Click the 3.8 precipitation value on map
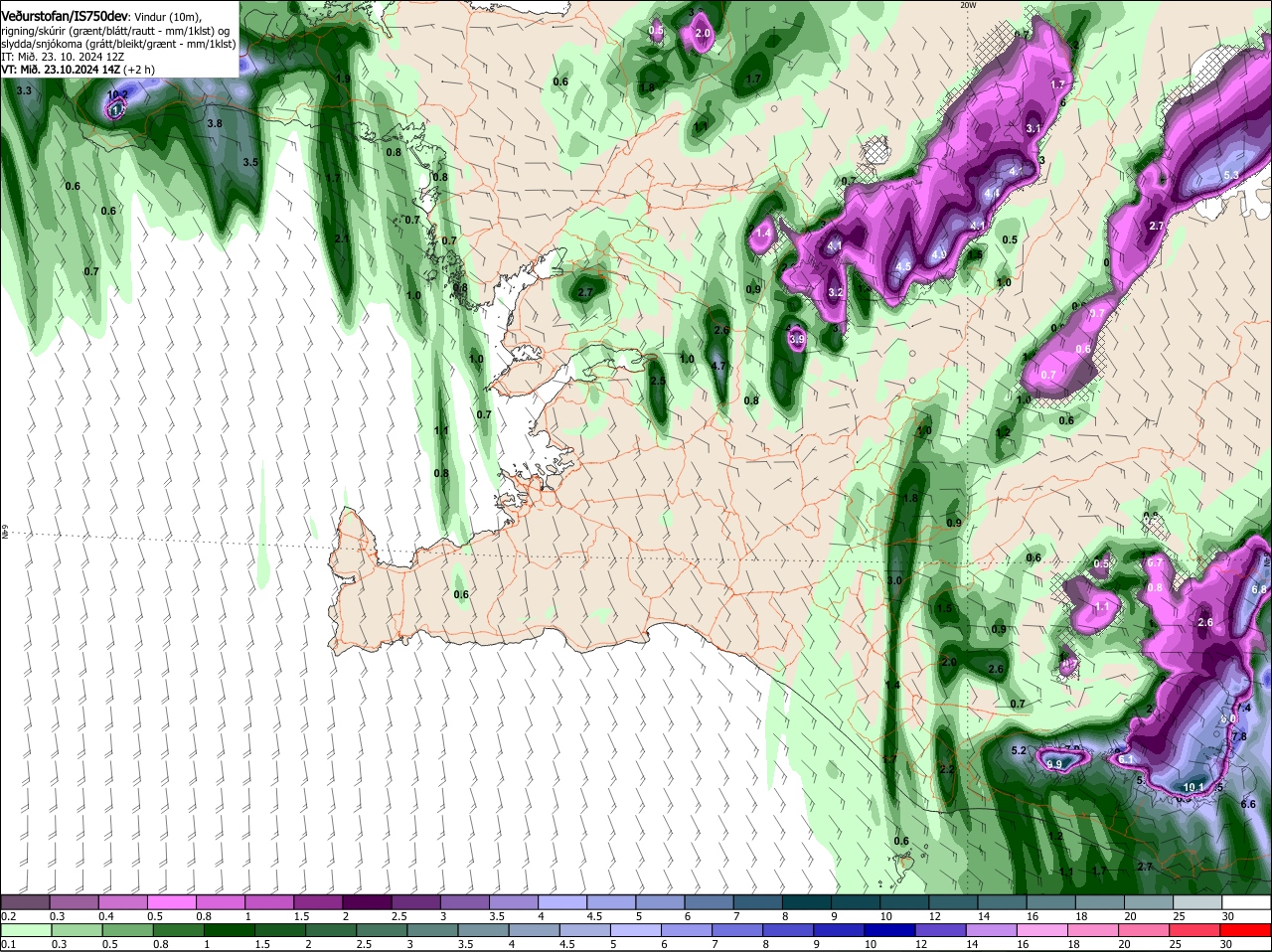Viewport: 1272px width, 952px height. tap(214, 124)
